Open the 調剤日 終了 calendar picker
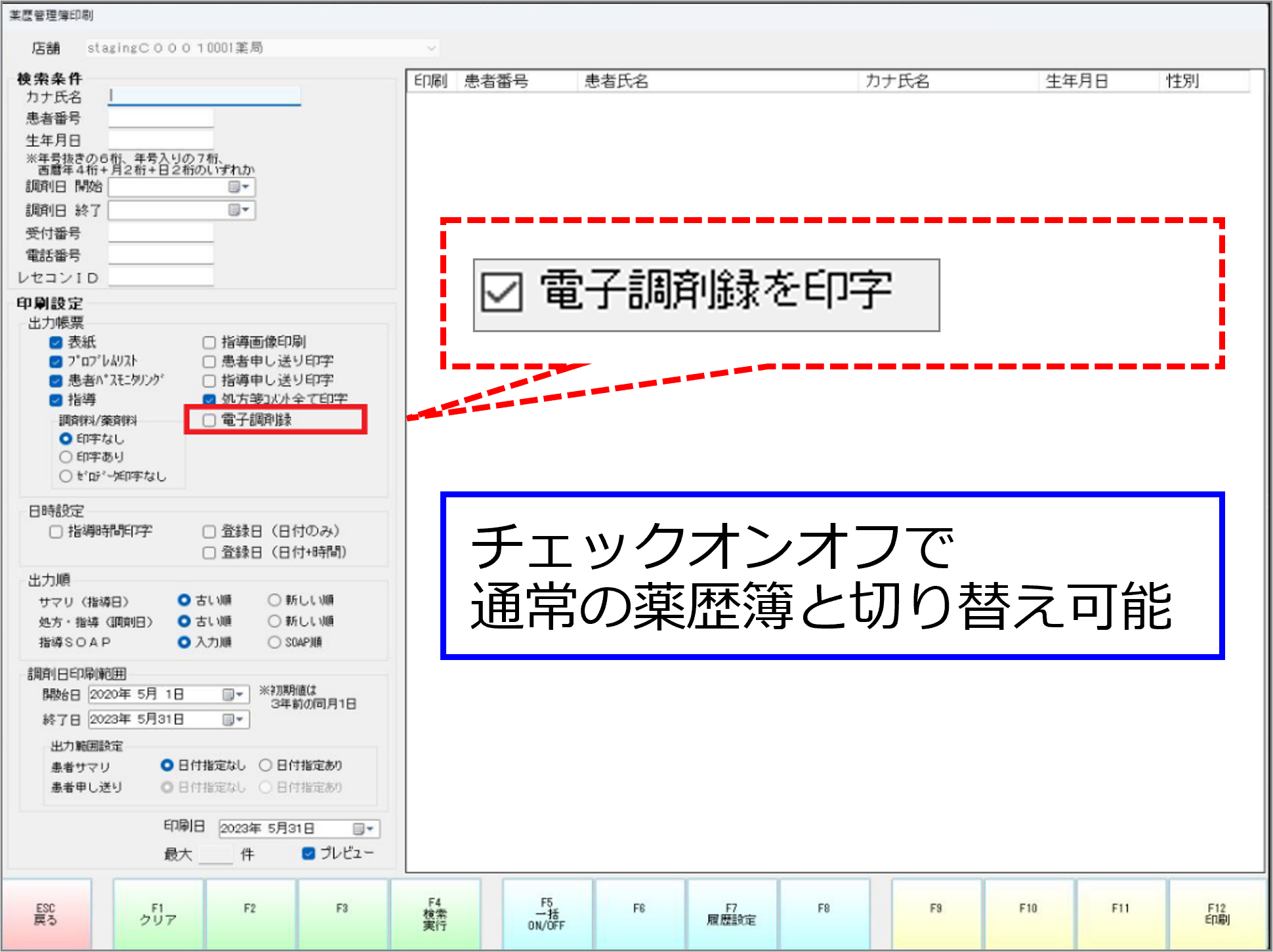This screenshot has height=952, width=1273. (x=239, y=210)
